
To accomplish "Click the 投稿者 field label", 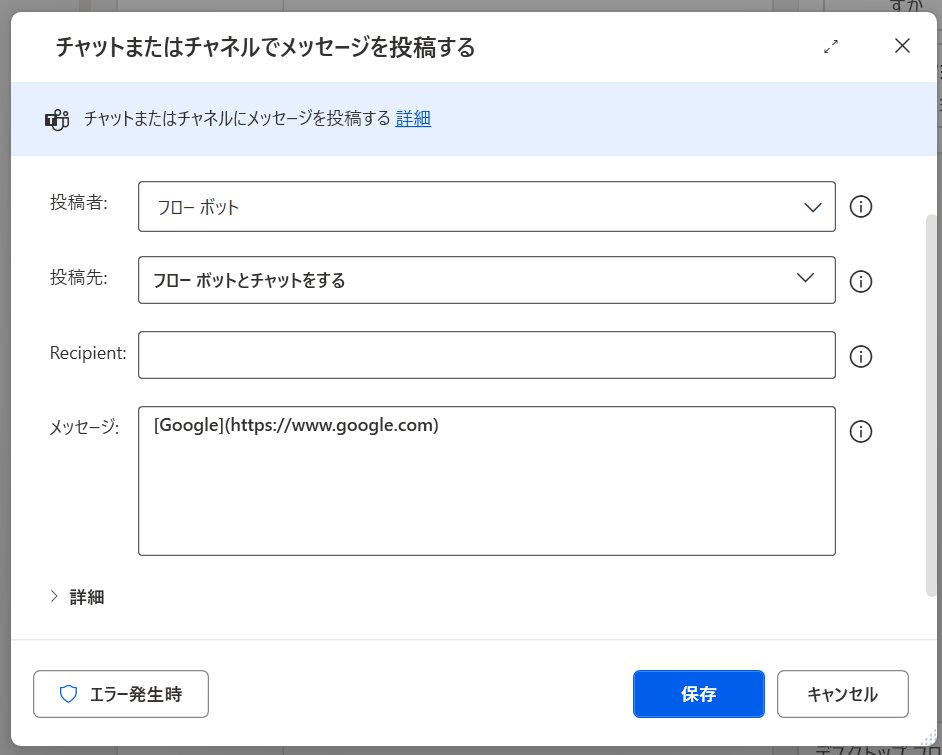I will pyautogui.click(x=79, y=202).
